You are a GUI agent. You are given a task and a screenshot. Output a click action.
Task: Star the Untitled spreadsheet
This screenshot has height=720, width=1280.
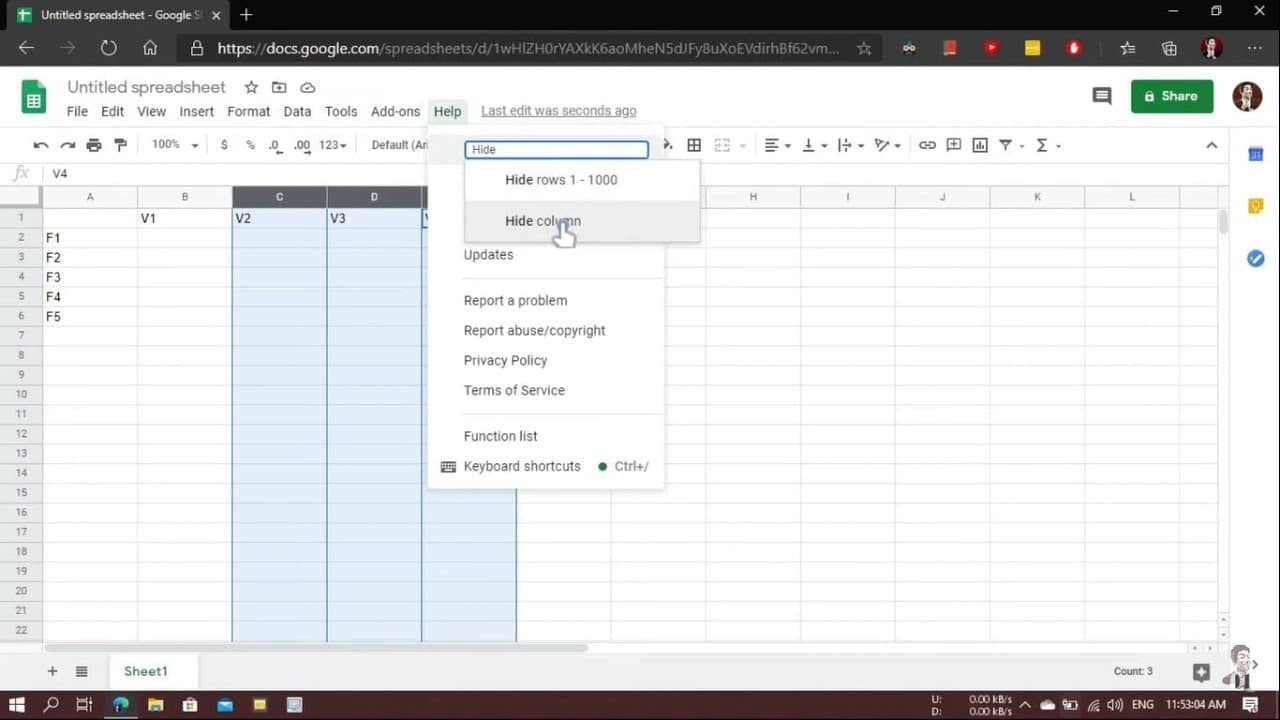point(251,87)
